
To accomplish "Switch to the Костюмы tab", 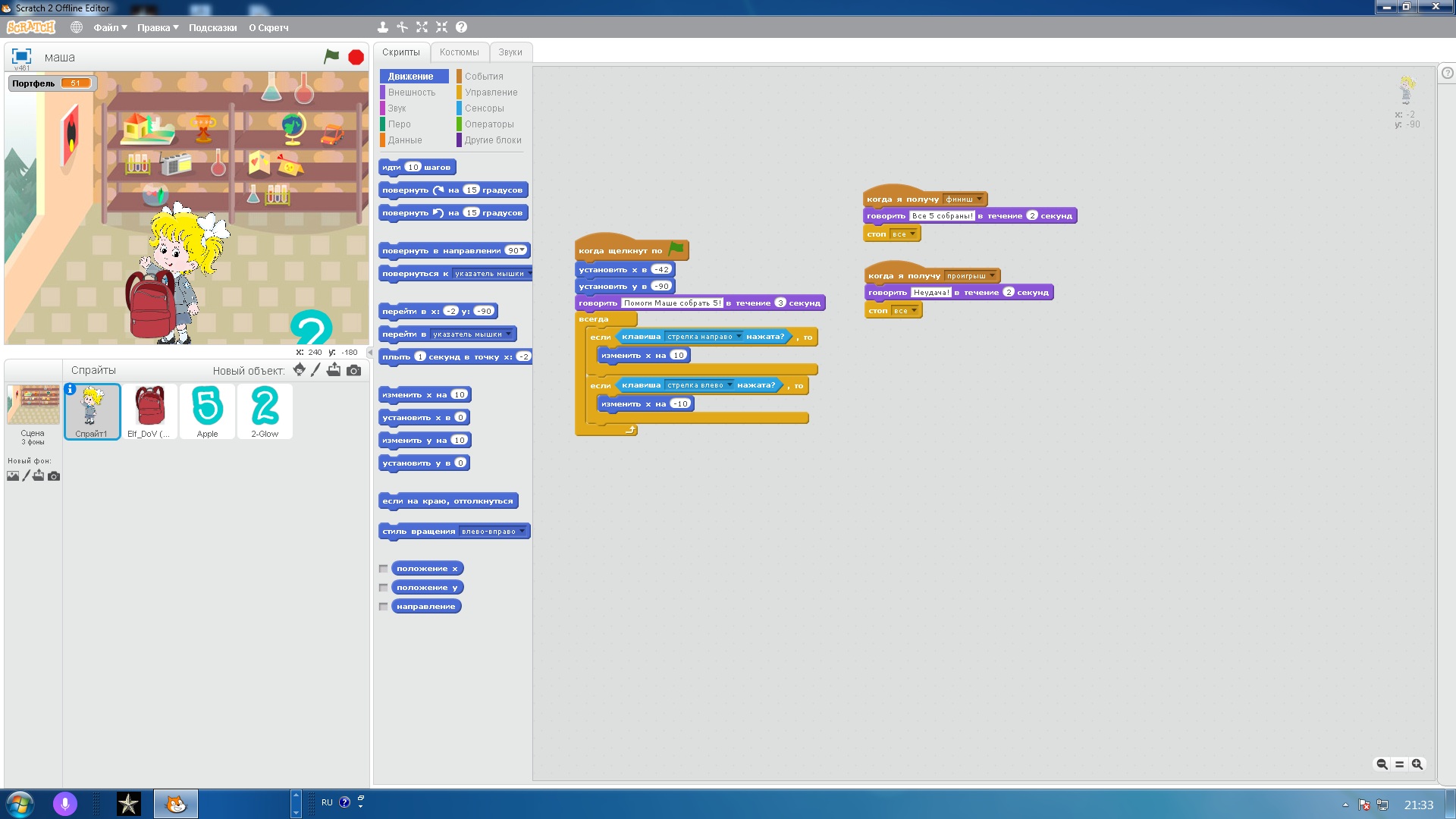I will 460,52.
